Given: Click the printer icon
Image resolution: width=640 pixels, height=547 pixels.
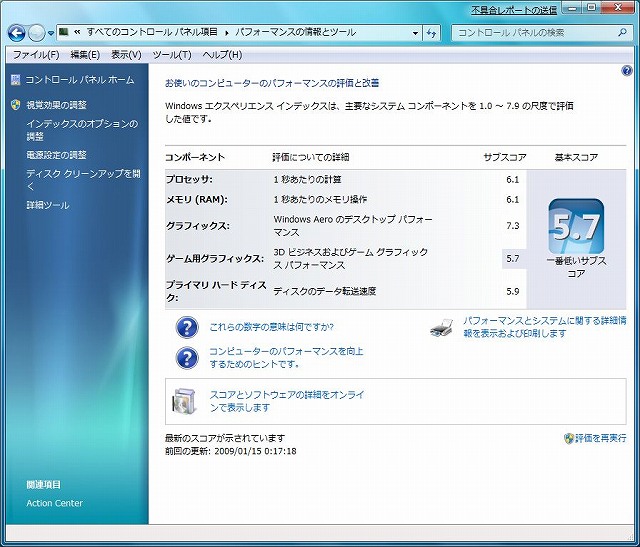Looking at the screenshot, I should coord(442,327).
